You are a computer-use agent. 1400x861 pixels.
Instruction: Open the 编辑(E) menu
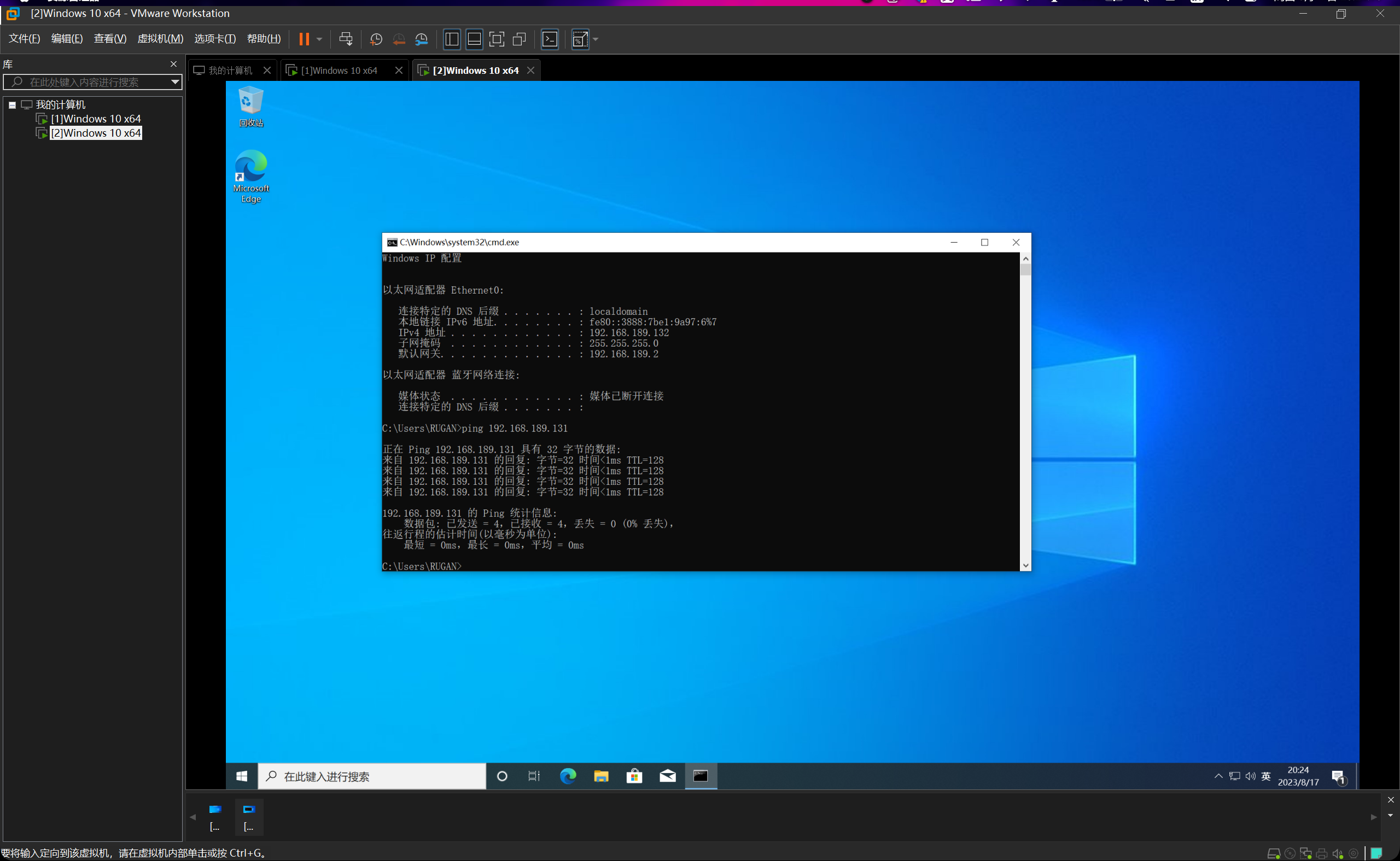click(67, 38)
